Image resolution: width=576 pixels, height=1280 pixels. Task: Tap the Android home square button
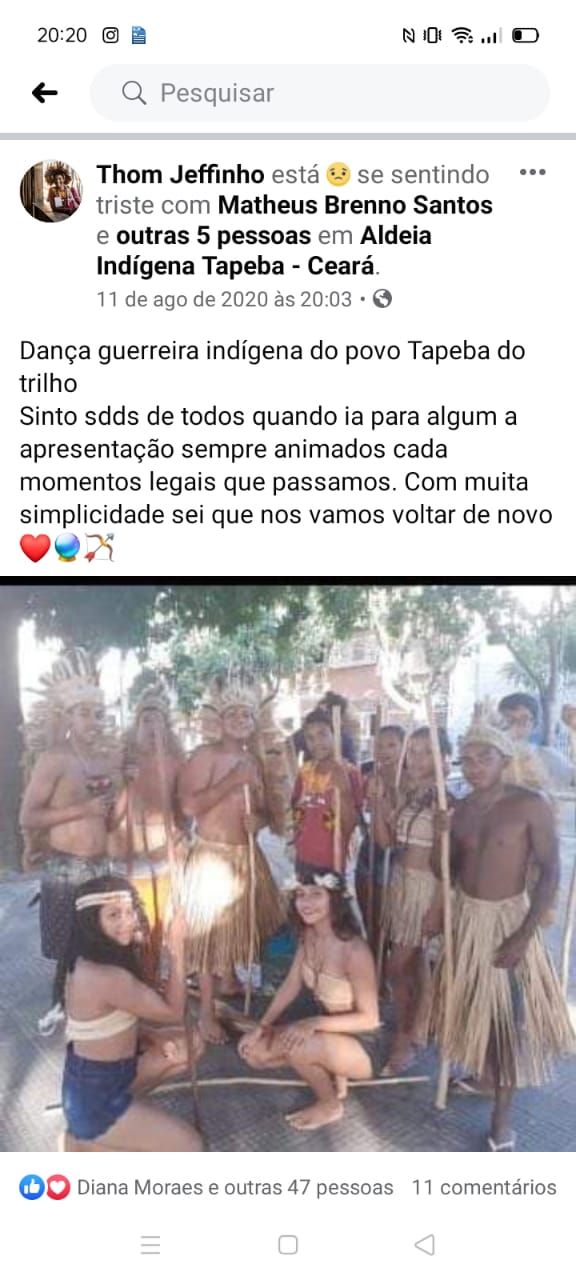click(288, 1244)
